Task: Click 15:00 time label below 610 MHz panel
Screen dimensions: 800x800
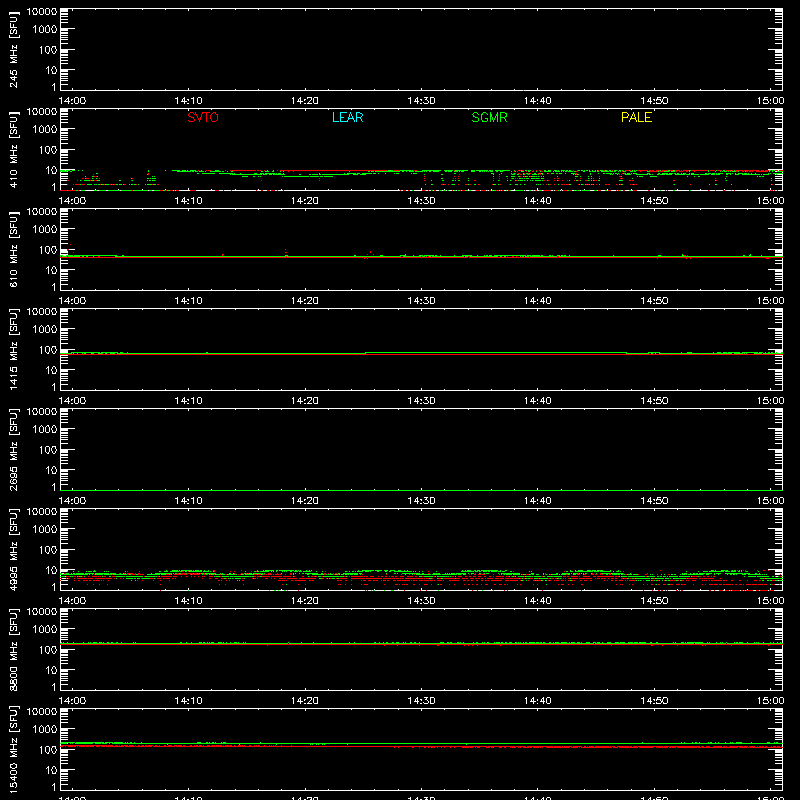Action: [x=770, y=301]
